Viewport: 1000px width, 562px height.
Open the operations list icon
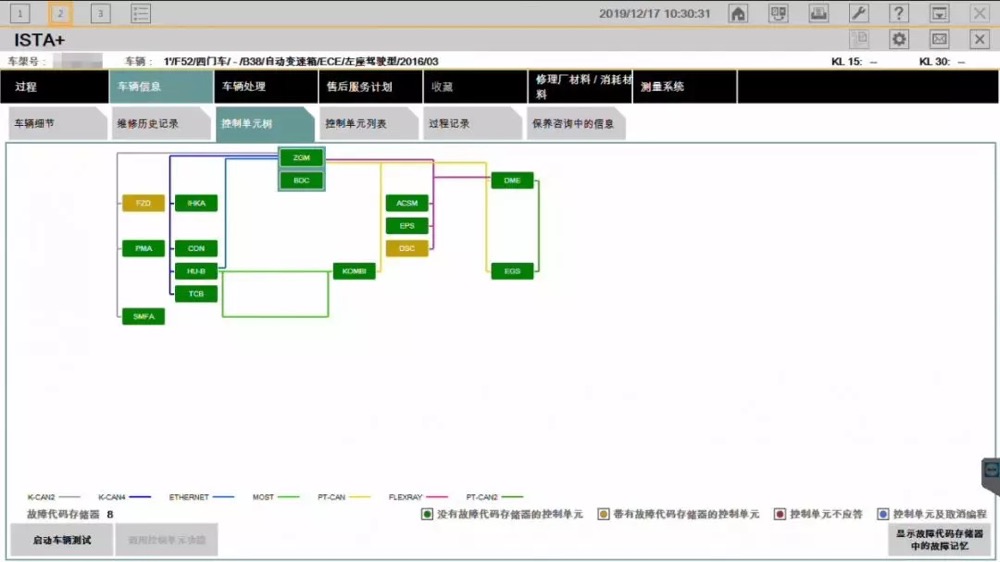point(140,13)
